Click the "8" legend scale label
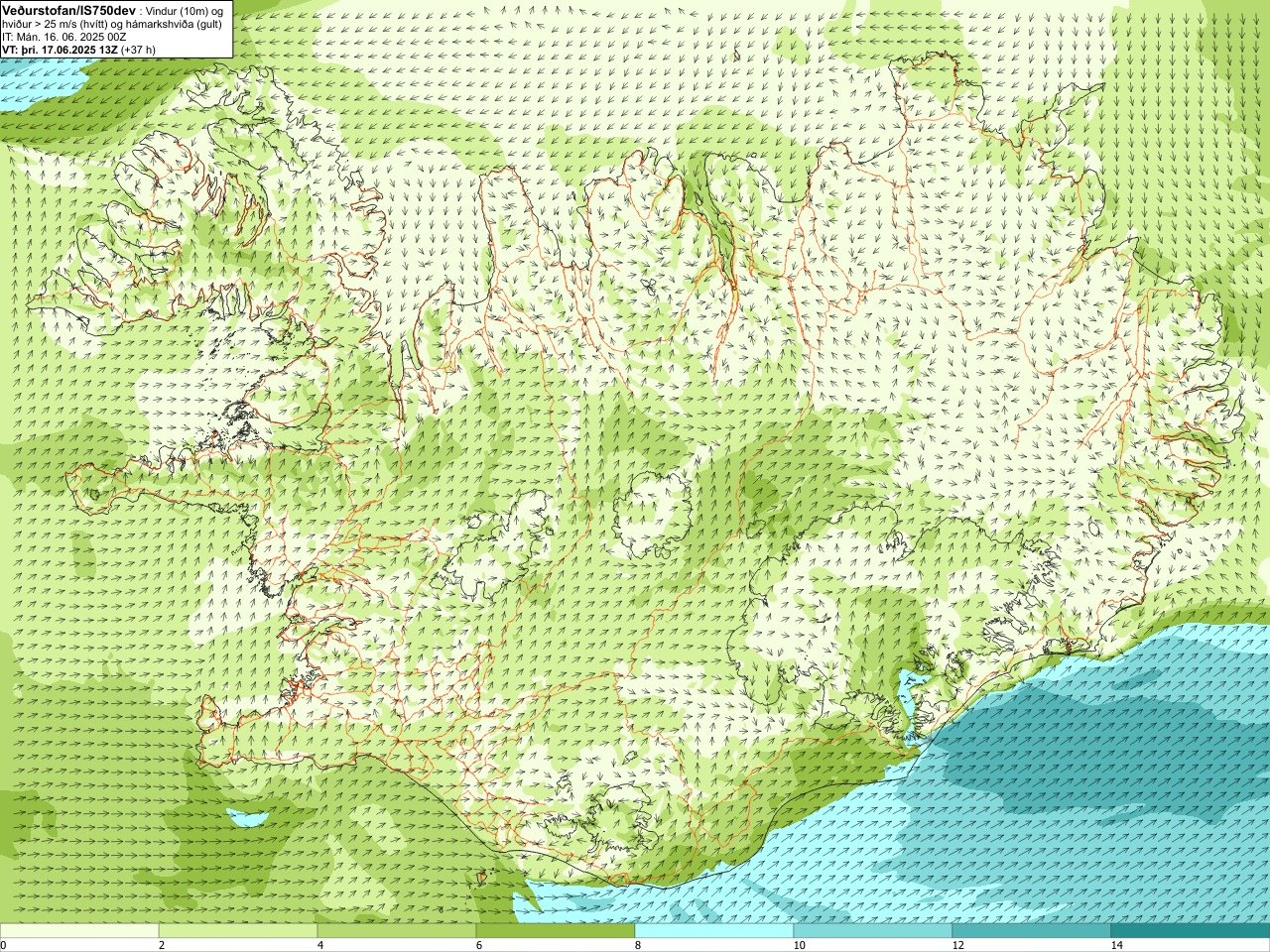The height and width of the screenshot is (952, 1270). tap(638, 945)
